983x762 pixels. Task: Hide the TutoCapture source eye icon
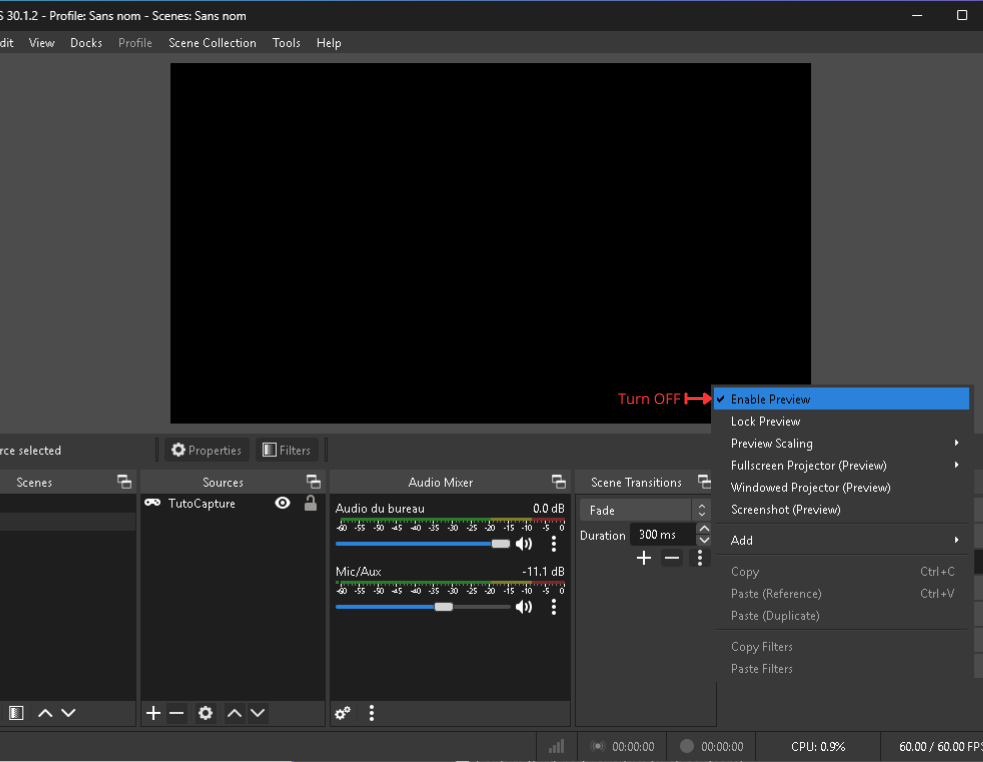(x=283, y=503)
